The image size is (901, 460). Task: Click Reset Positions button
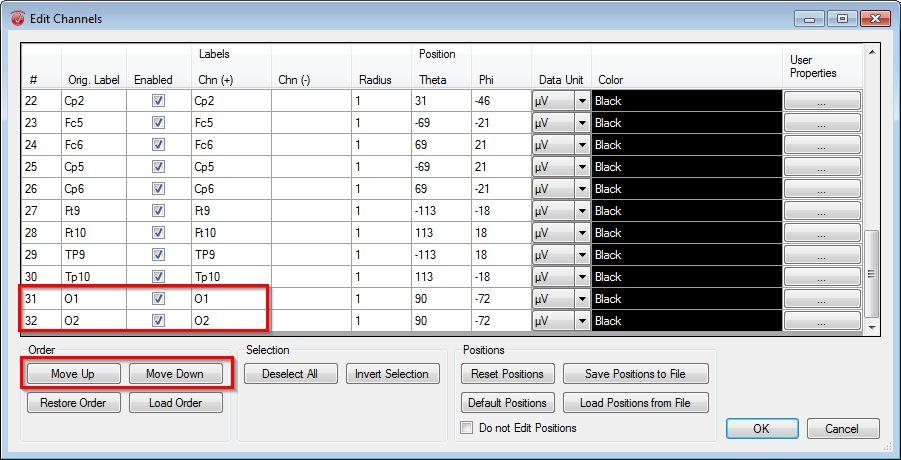[507, 374]
